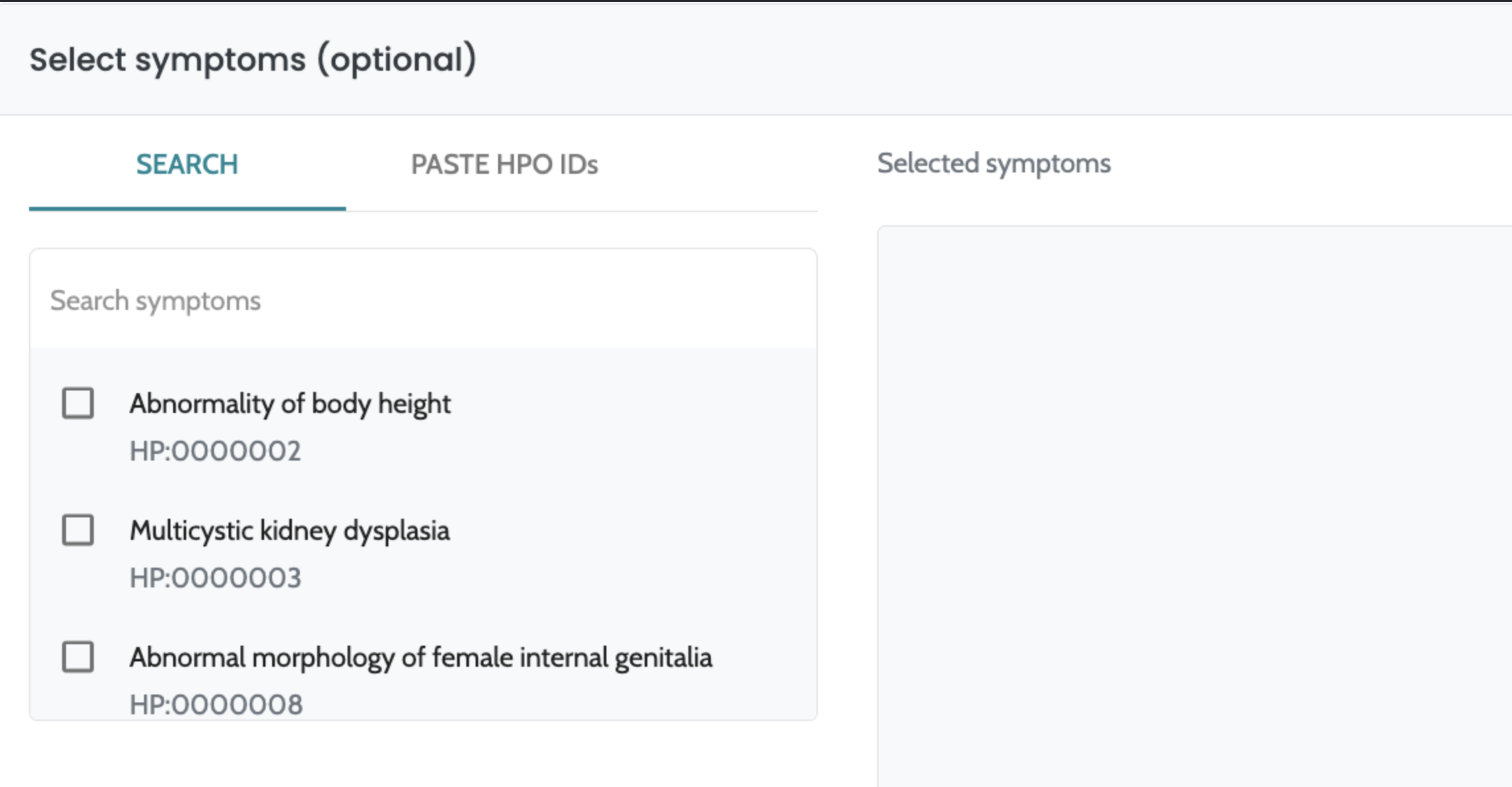Click the gray divider under PASTE HPO IDs
The width and height of the screenshot is (1512, 787).
point(581,211)
